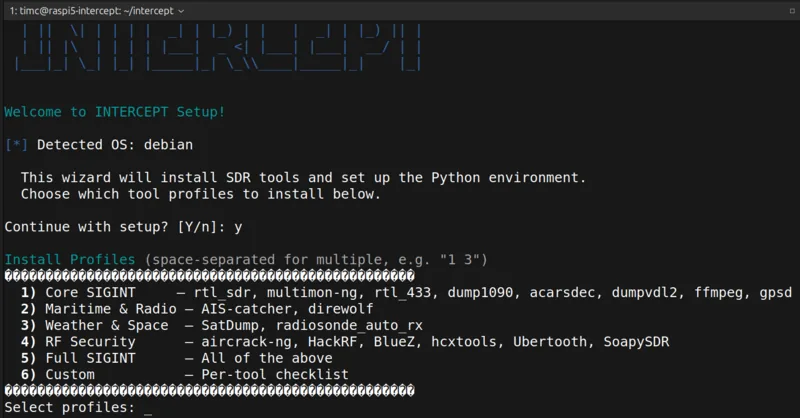
Task: Click the INTERCEPT ASCII art banner
Action: tap(218, 47)
